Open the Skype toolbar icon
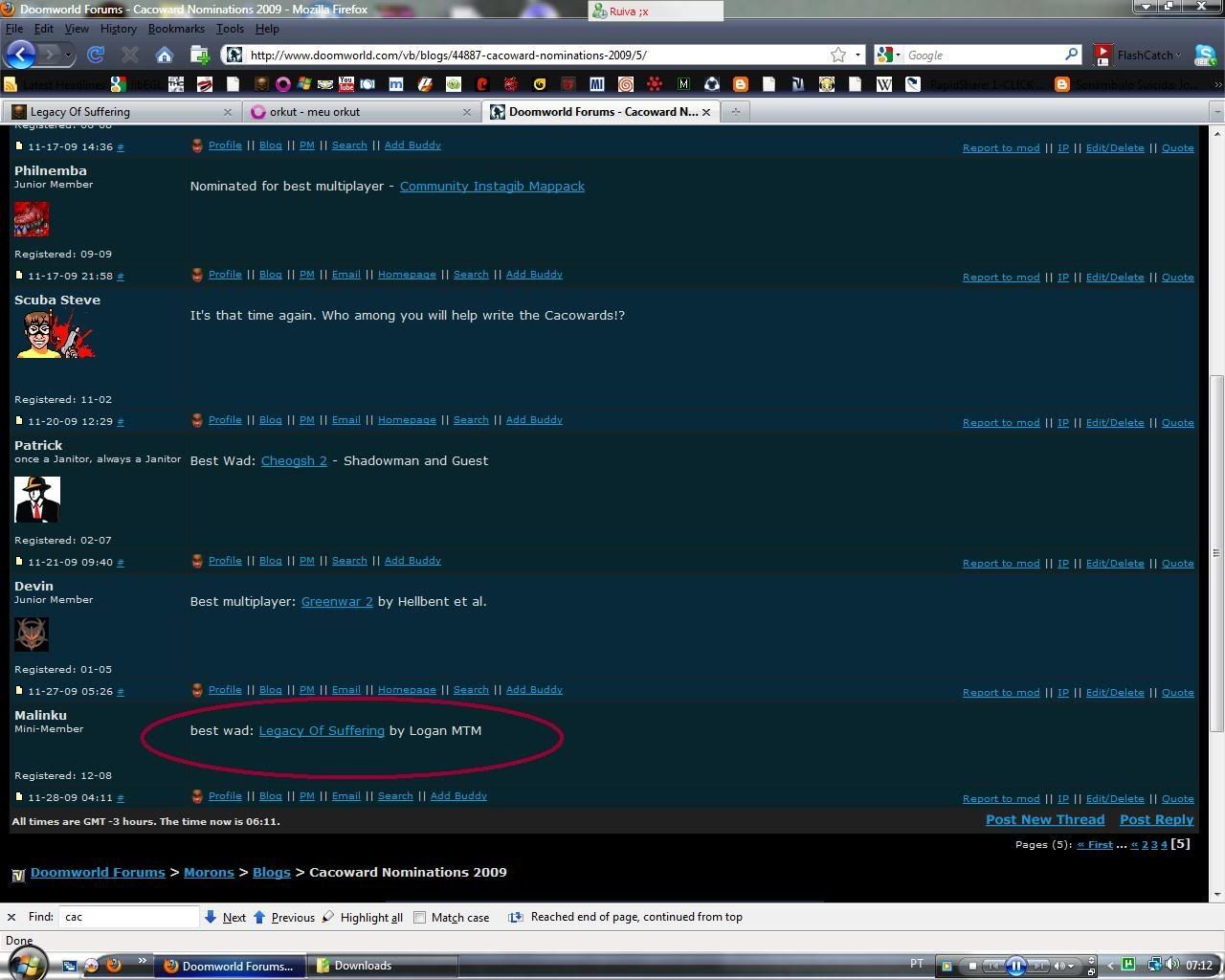Viewport: 1225px width, 980px height. pyautogui.click(x=1205, y=55)
